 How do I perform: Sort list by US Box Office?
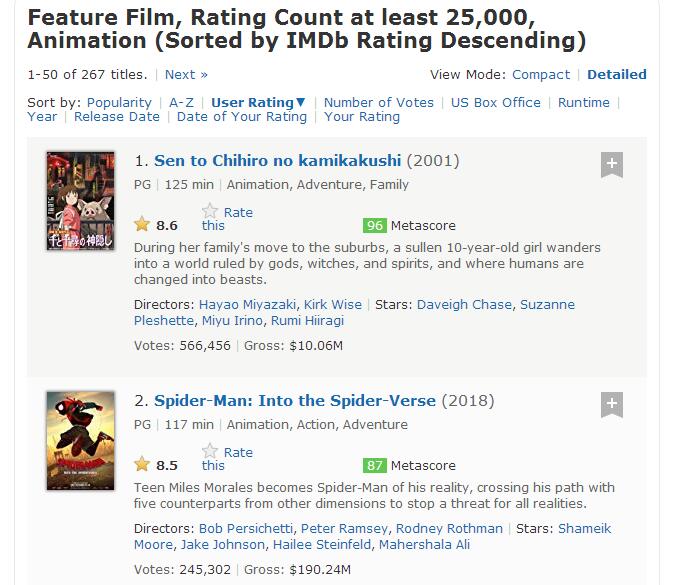click(x=496, y=102)
